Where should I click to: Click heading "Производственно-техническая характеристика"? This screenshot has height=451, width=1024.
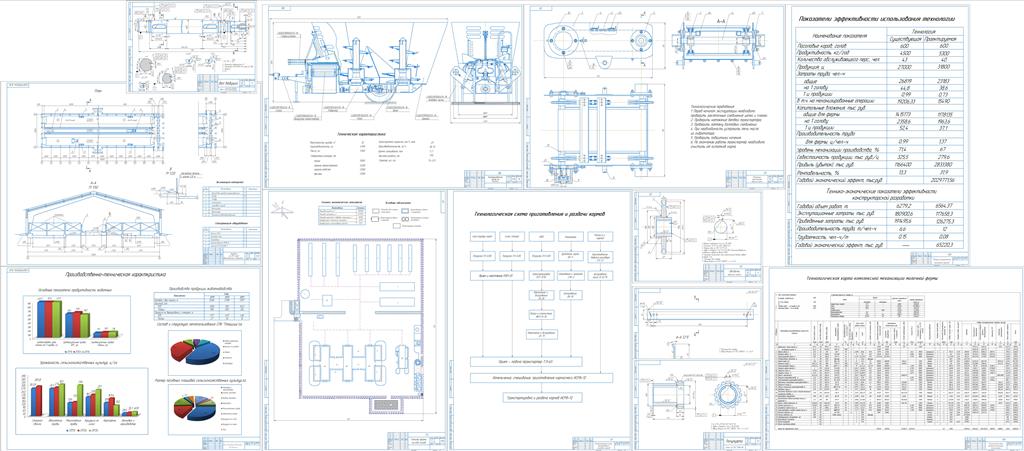point(117,275)
